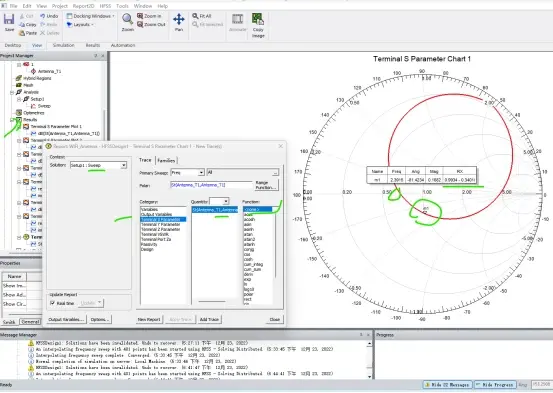This screenshot has width=553, height=393.
Task: Open the Update button dropdown arrow
Action: [x=100, y=303]
